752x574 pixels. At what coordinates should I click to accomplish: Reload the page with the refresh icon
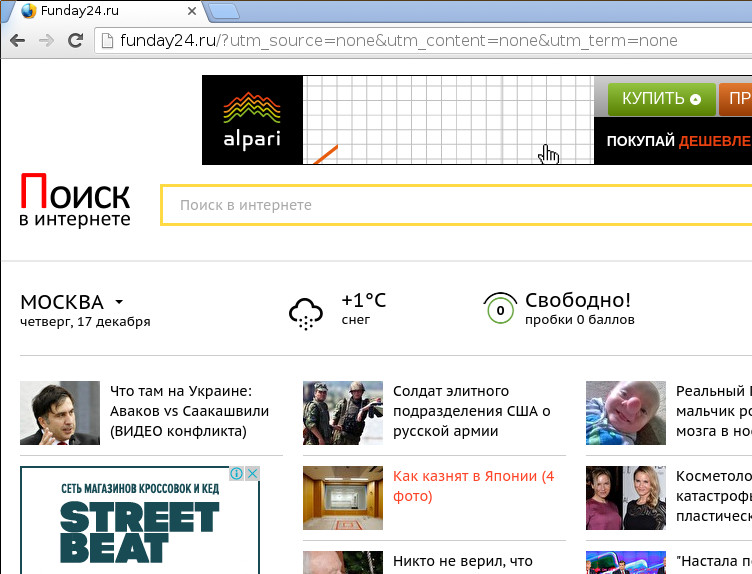coord(75,40)
